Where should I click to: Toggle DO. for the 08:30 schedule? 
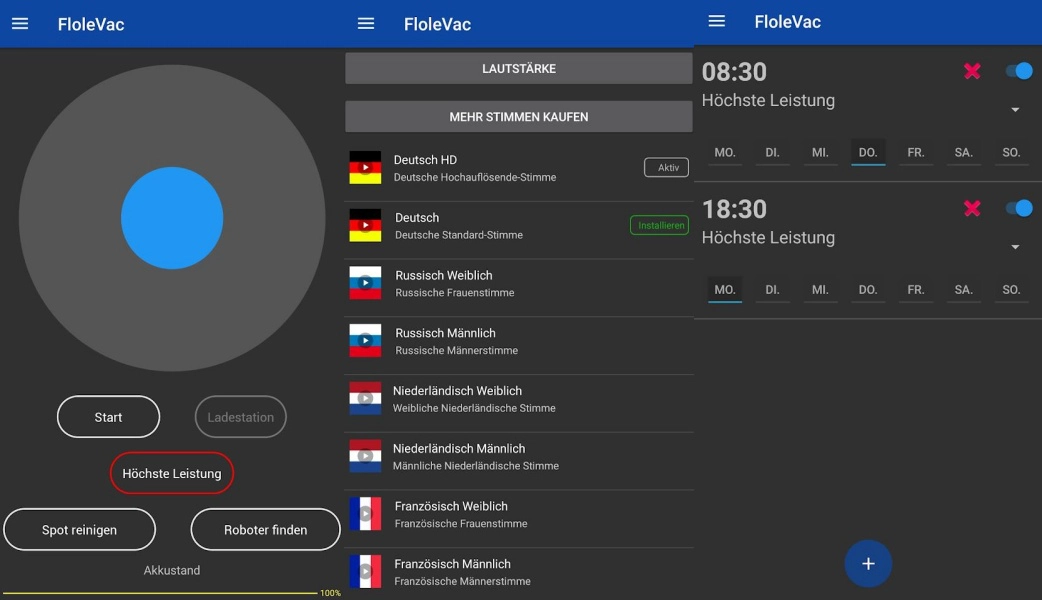[868, 153]
